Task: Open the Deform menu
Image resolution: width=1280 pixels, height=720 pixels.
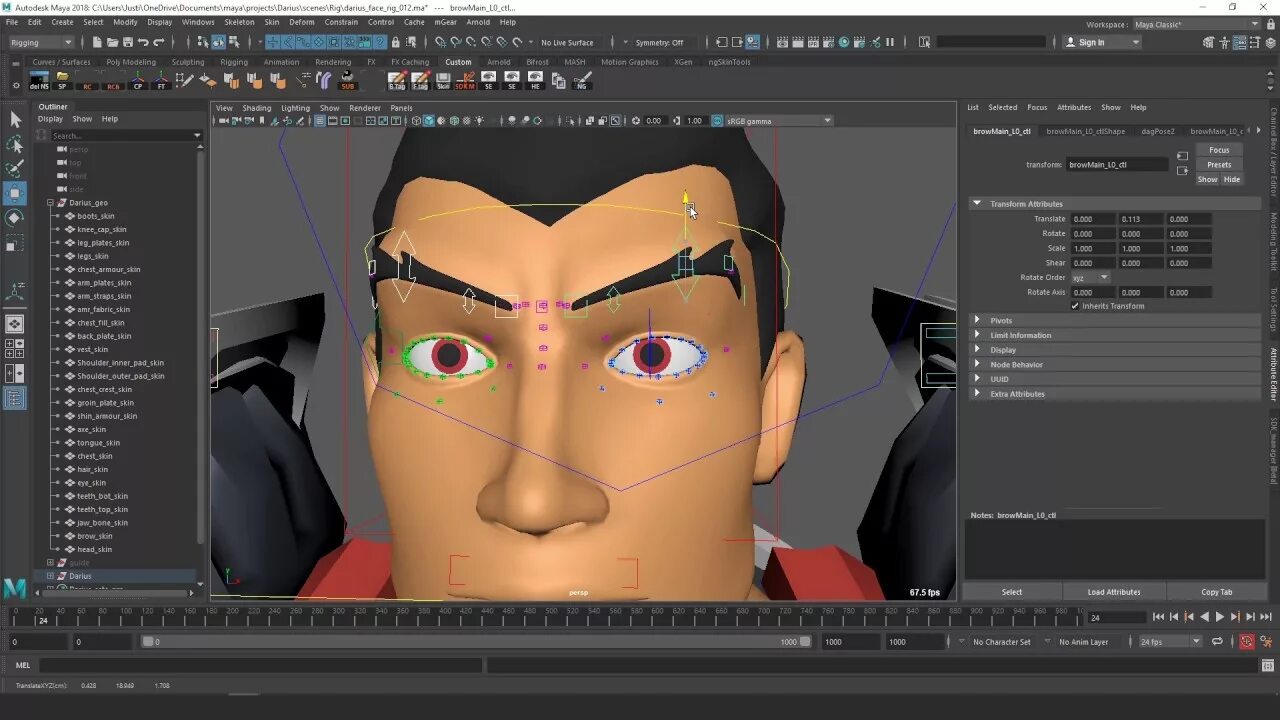Action: click(301, 22)
